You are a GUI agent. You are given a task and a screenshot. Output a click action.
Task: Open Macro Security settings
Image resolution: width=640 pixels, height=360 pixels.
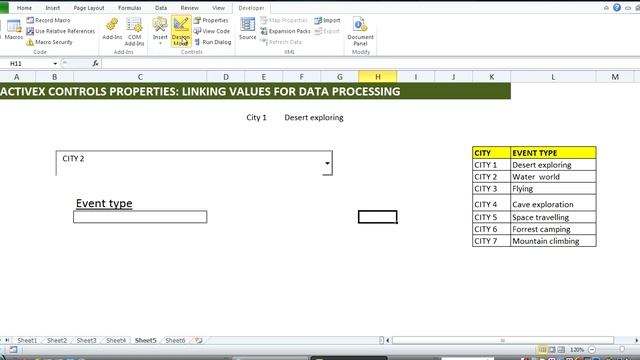(x=49, y=42)
